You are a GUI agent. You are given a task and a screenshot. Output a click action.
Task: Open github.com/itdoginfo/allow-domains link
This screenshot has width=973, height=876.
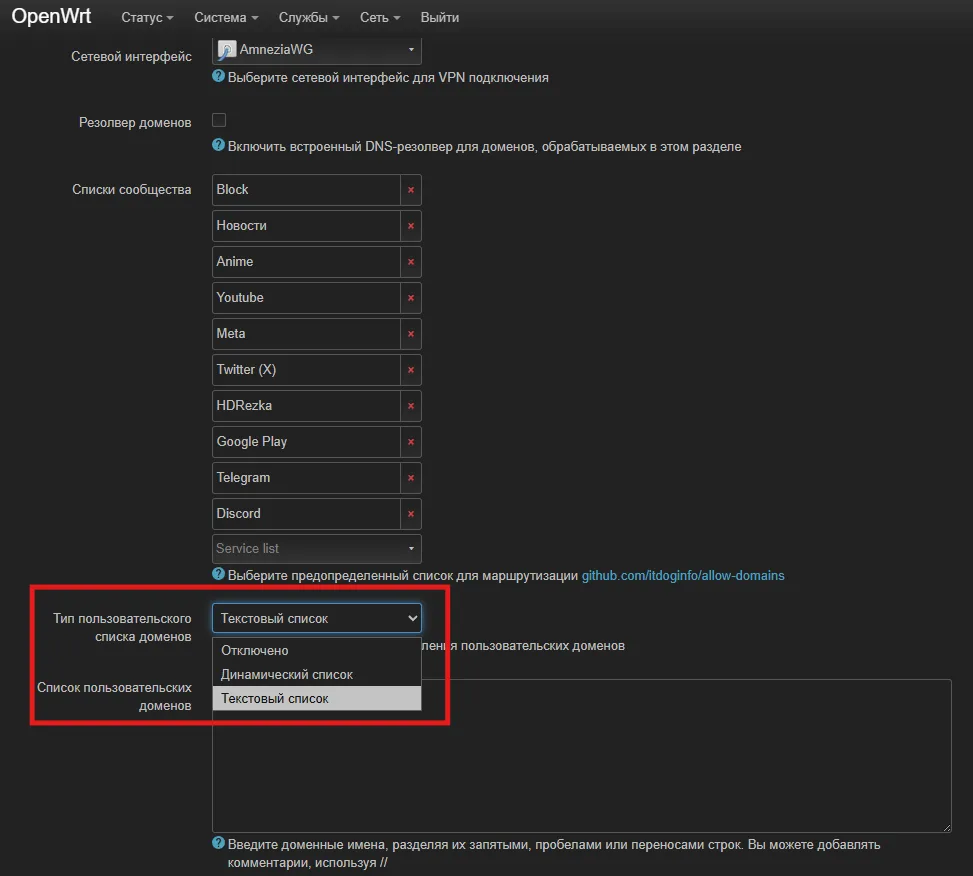point(683,576)
